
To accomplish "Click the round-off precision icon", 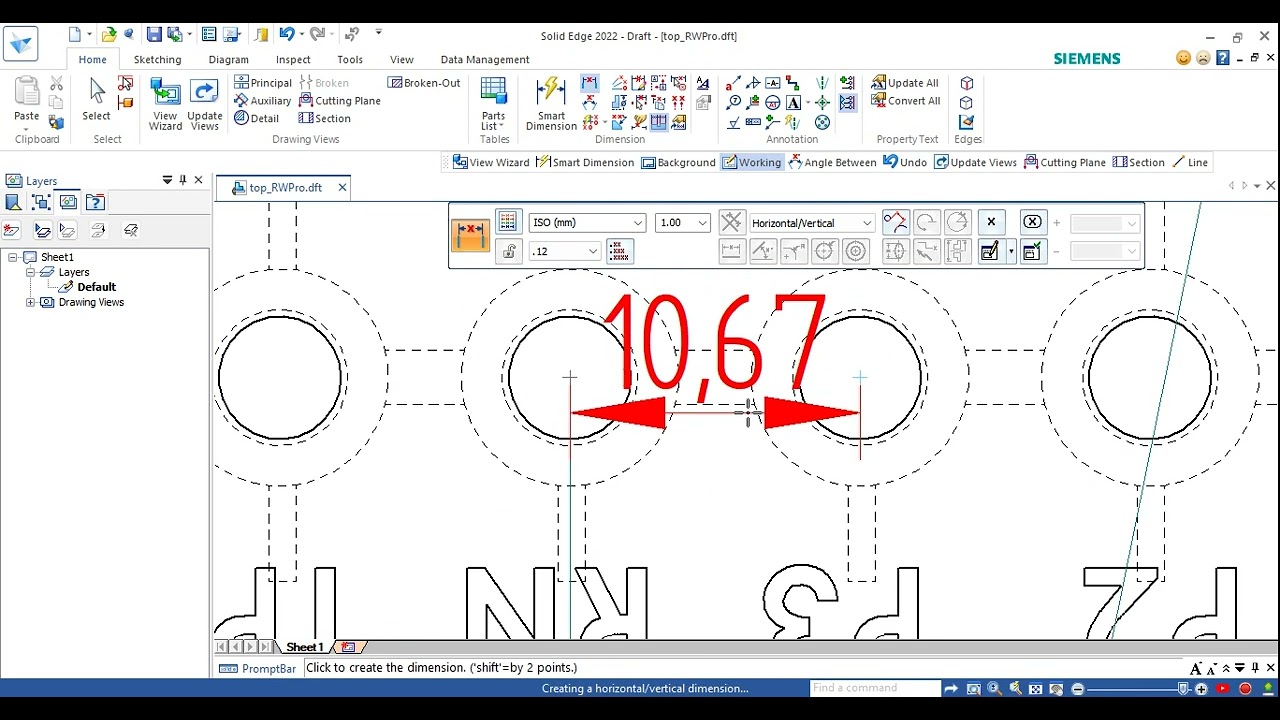I will pyautogui.click(x=620, y=251).
